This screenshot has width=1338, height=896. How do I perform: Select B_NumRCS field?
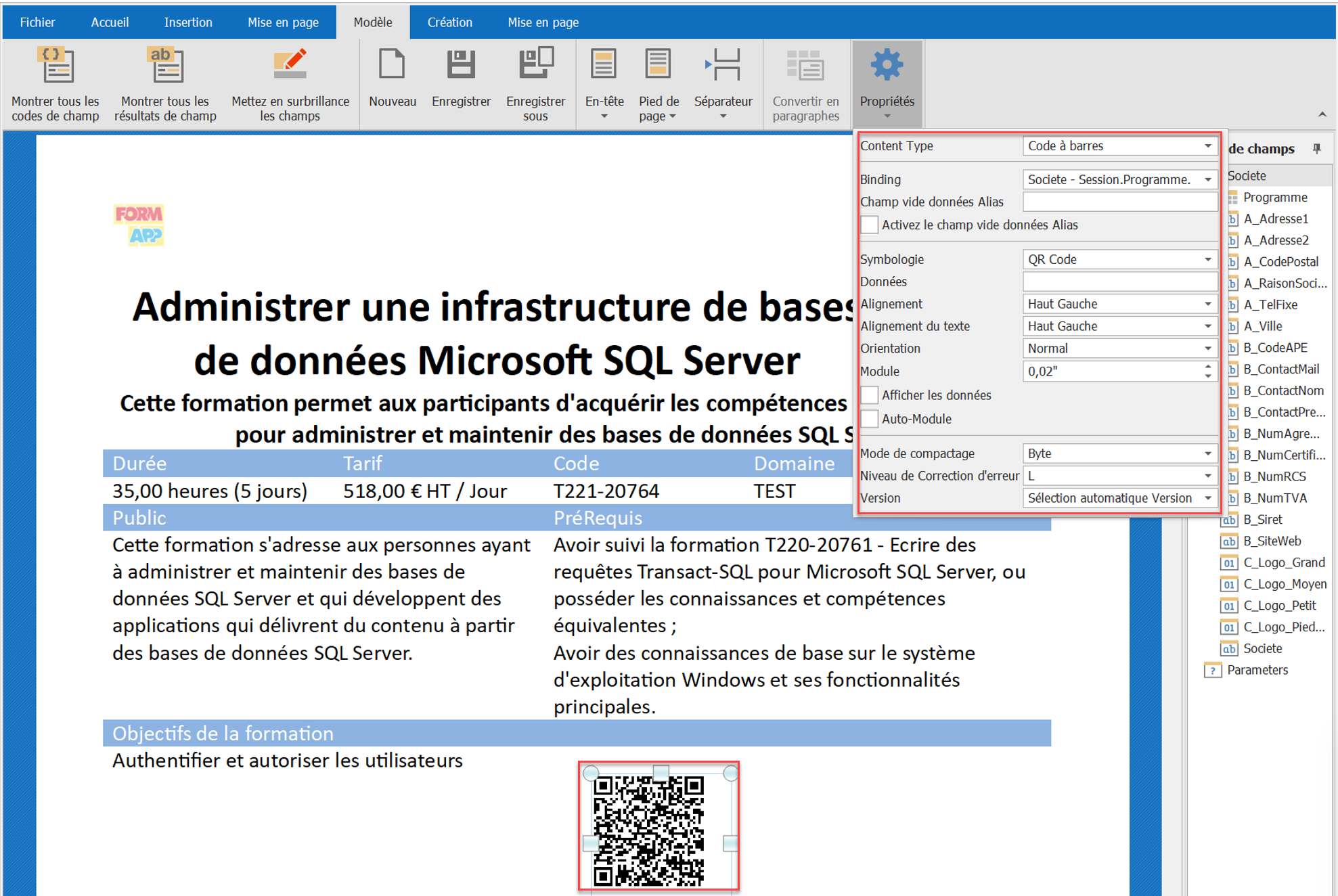[x=1274, y=476]
